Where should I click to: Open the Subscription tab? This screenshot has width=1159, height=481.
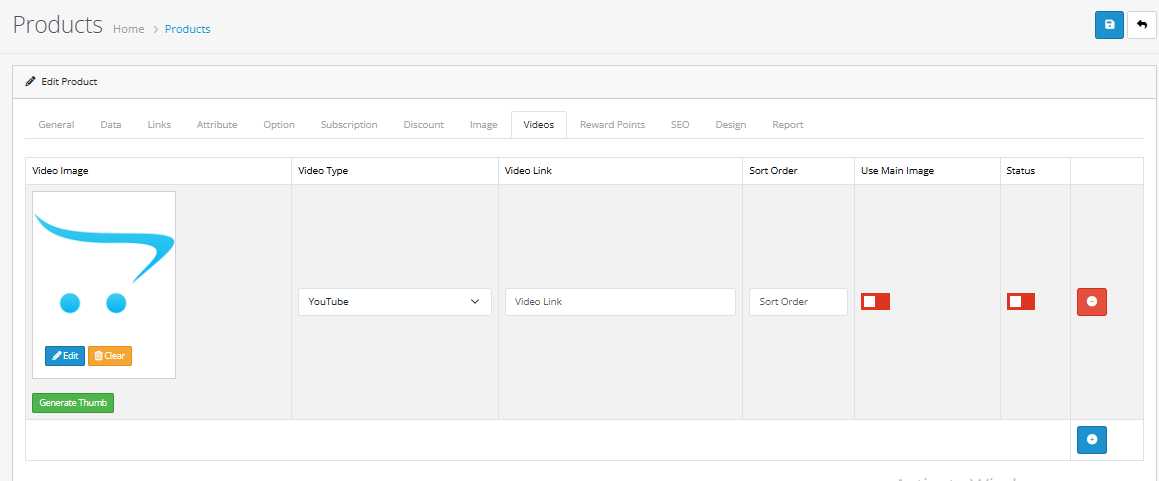pos(349,125)
